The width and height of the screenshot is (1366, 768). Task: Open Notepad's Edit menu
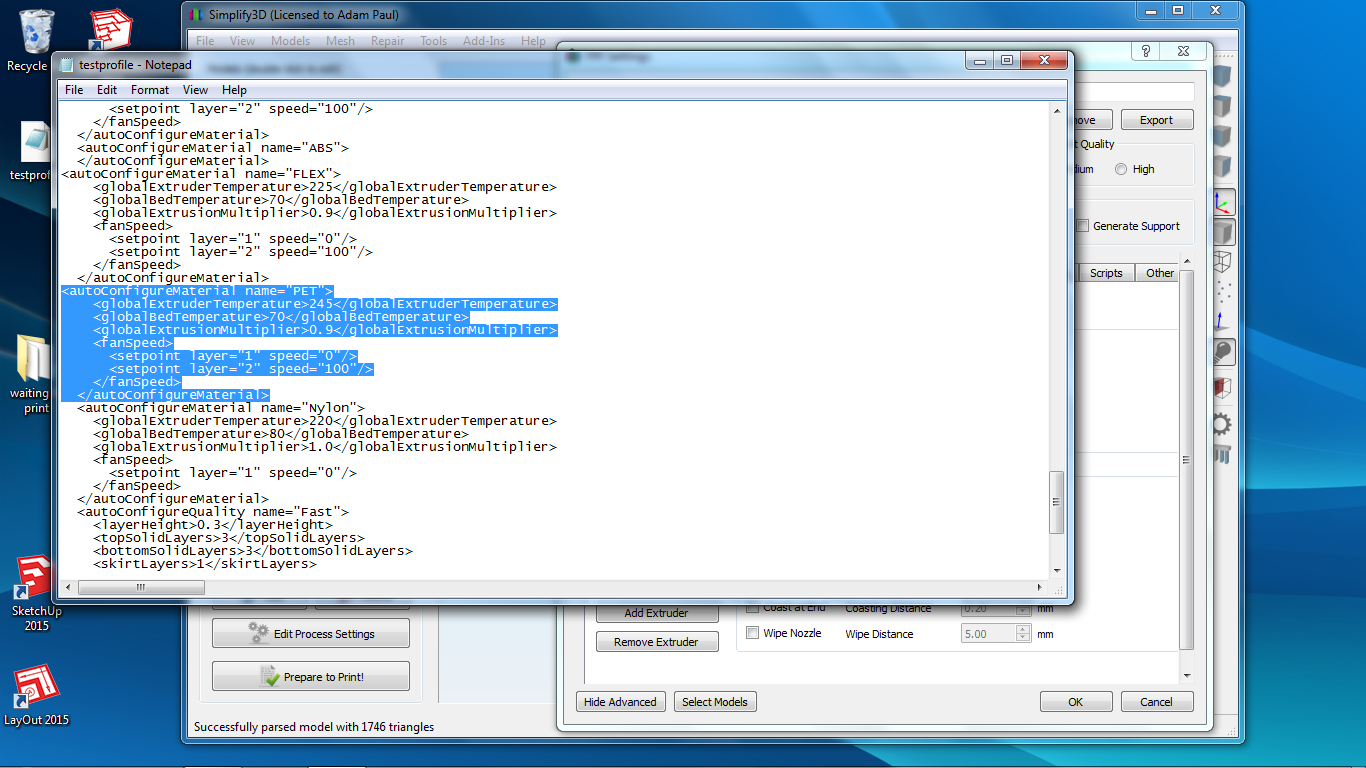(x=107, y=90)
